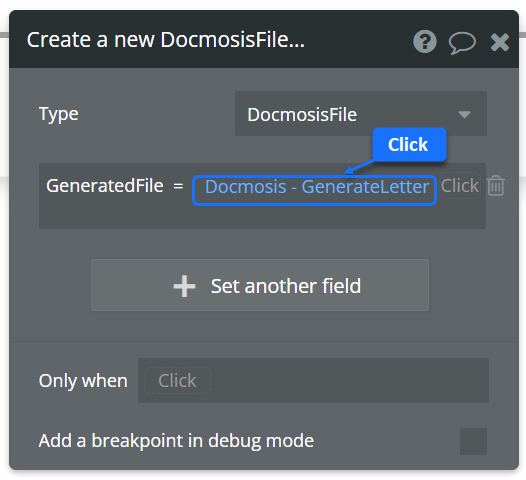Open the Type dropdown showing DocmosisFile
The height and width of the screenshot is (480, 526).
pyautogui.click(x=361, y=113)
